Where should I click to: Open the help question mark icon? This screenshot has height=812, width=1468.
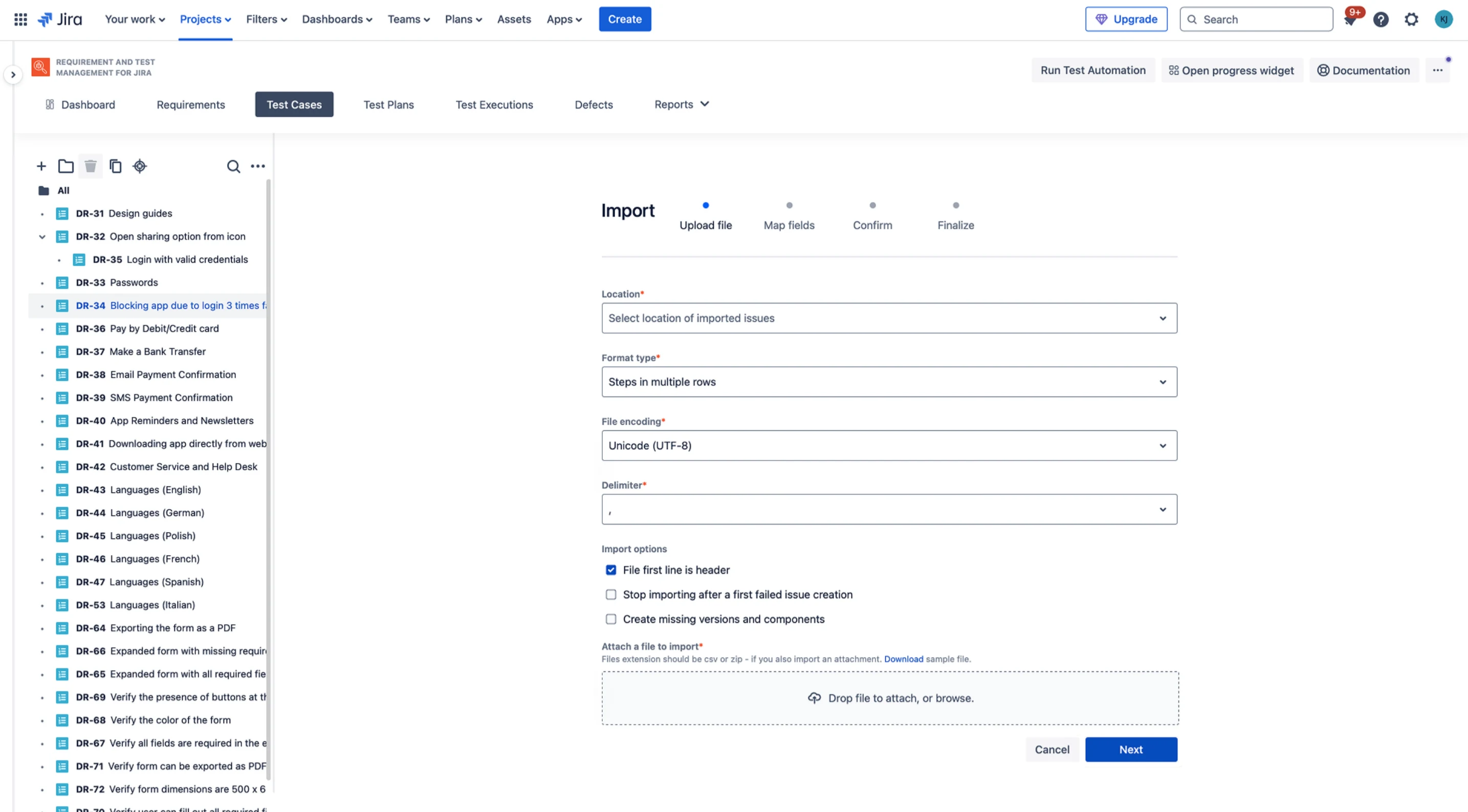(1381, 19)
